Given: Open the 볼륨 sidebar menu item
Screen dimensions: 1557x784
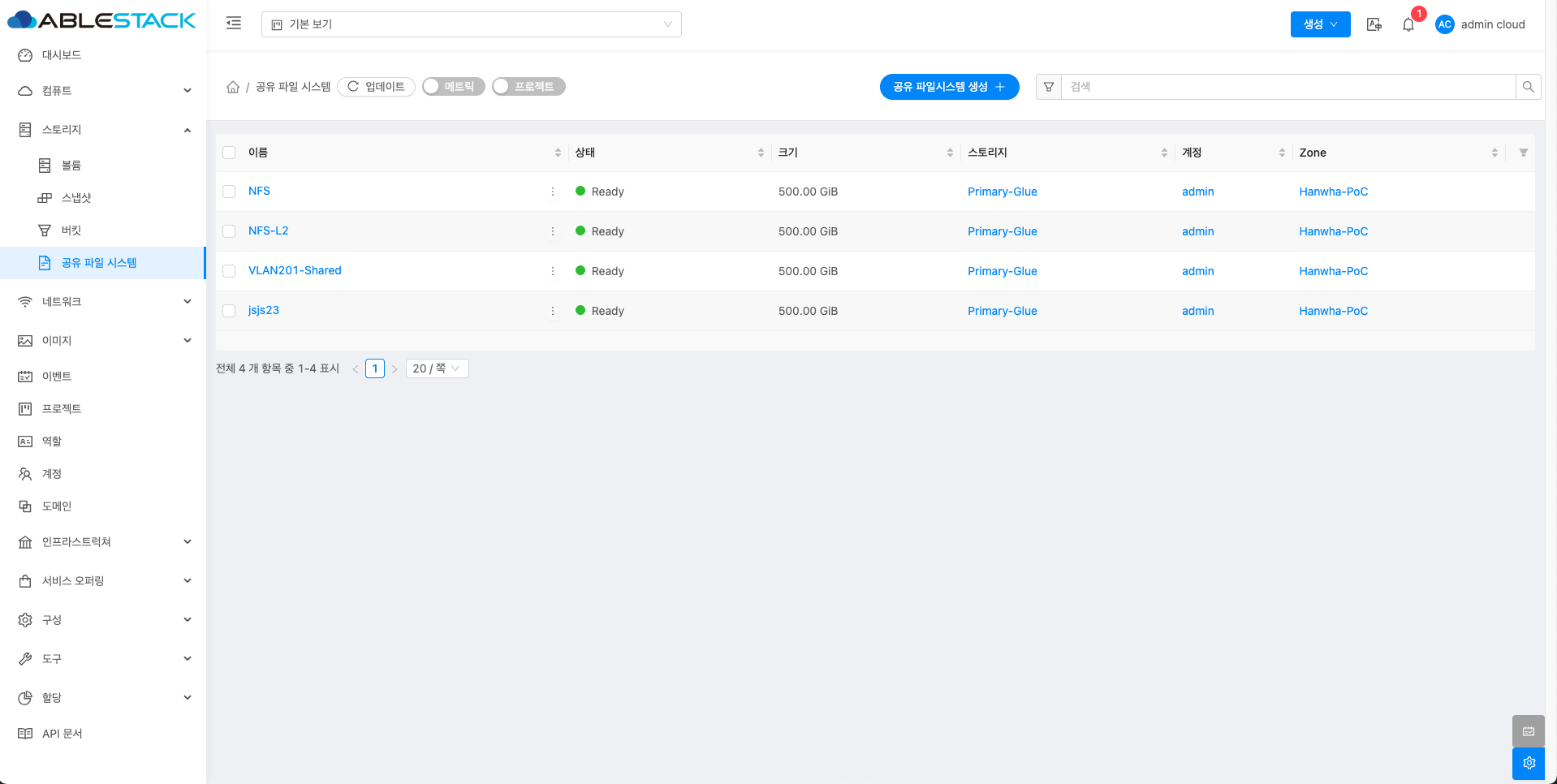Looking at the screenshot, I should [x=71, y=166].
